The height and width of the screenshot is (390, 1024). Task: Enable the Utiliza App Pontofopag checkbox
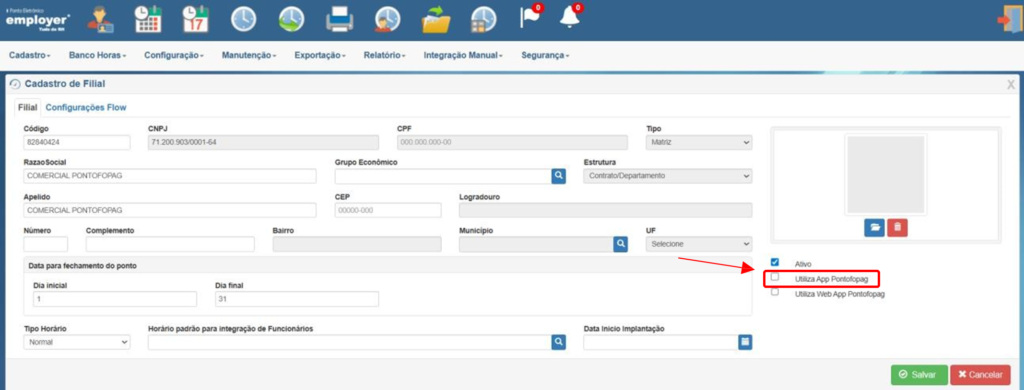pos(775,277)
